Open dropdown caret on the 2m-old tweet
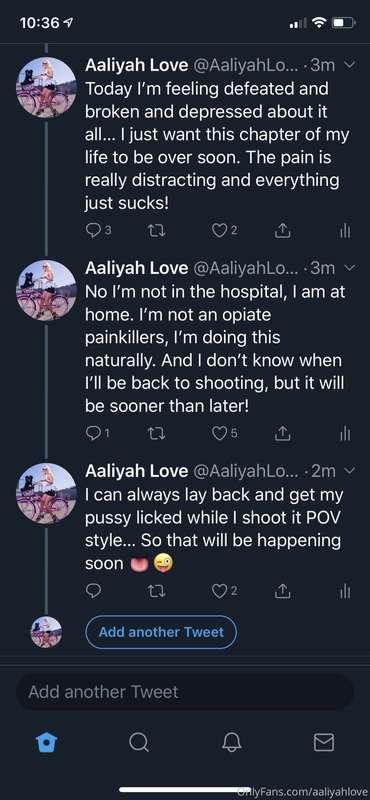 coord(350,470)
